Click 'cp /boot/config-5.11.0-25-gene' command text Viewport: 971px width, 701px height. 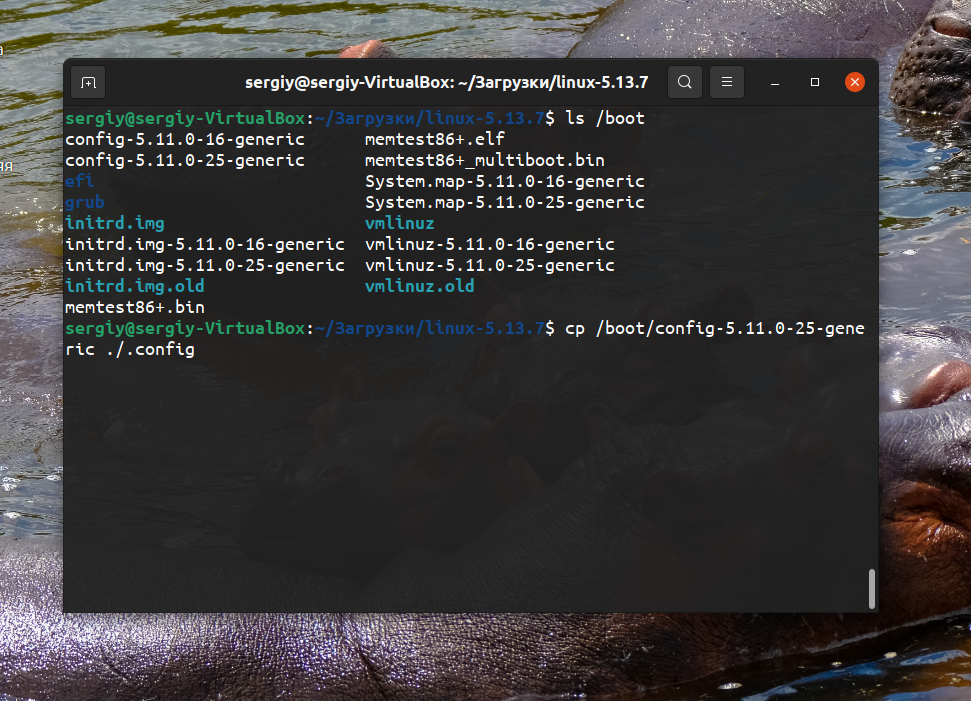(x=715, y=328)
